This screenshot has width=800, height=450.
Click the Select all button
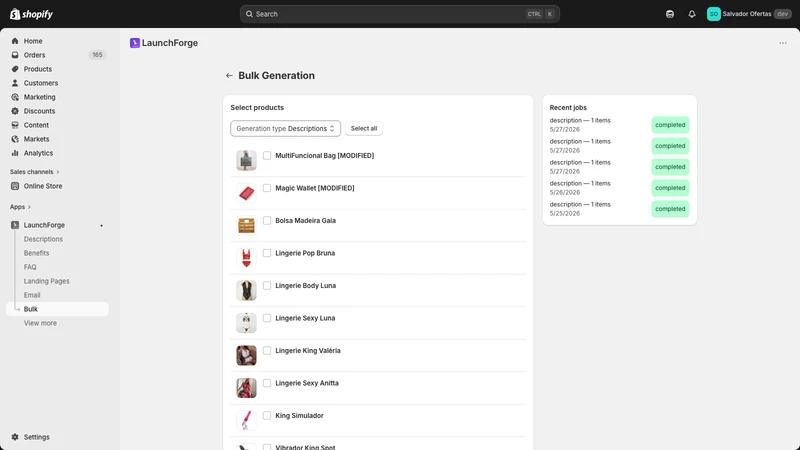click(364, 129)
